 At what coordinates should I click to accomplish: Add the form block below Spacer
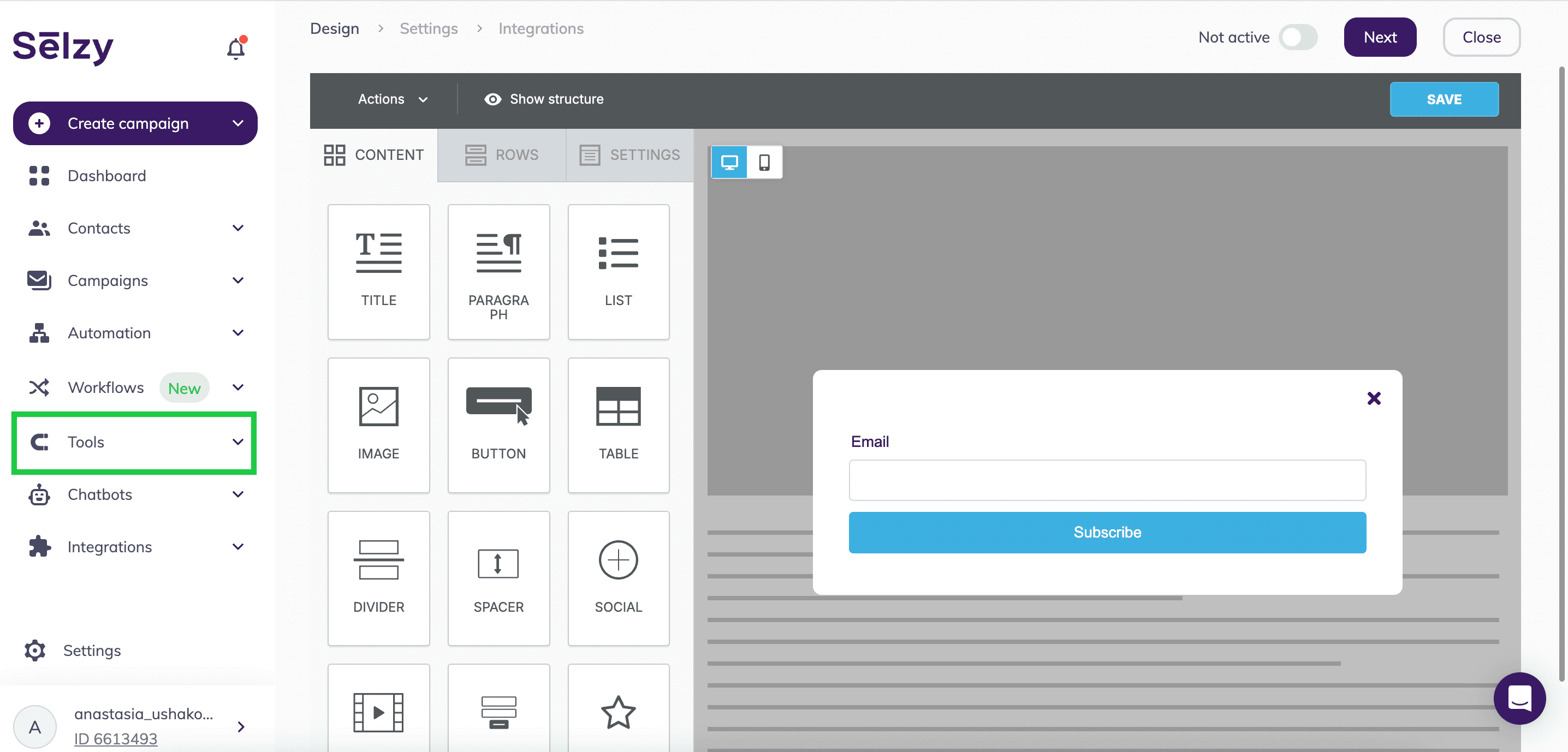[498, 709]
